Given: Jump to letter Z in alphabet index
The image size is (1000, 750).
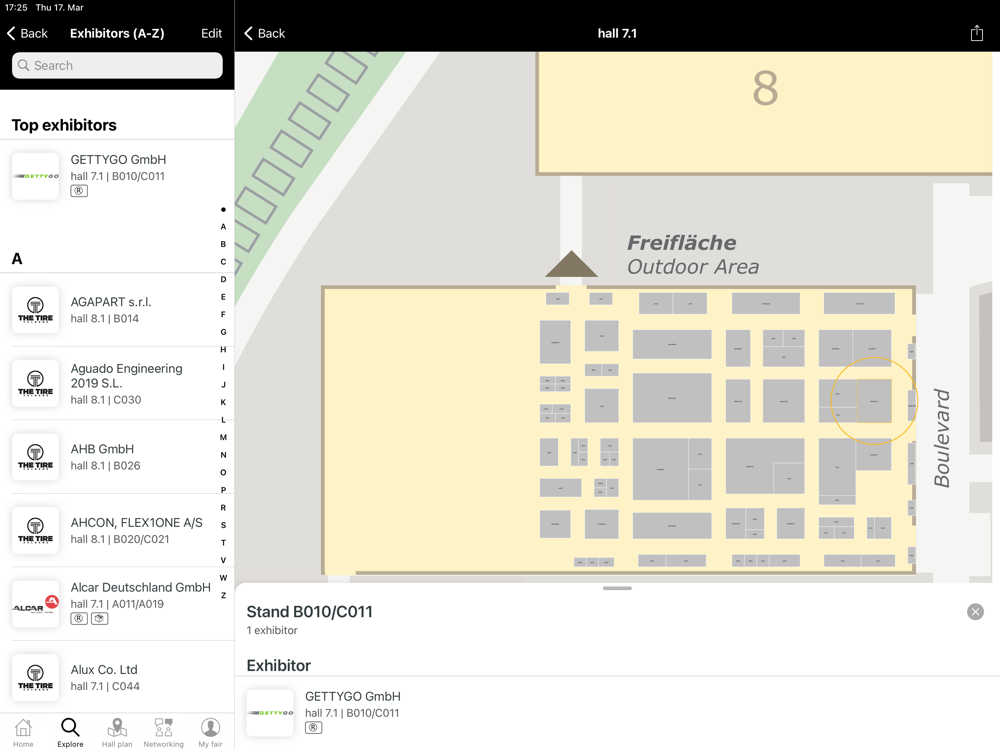Looking at the screenshot, I should click(223, 595).
